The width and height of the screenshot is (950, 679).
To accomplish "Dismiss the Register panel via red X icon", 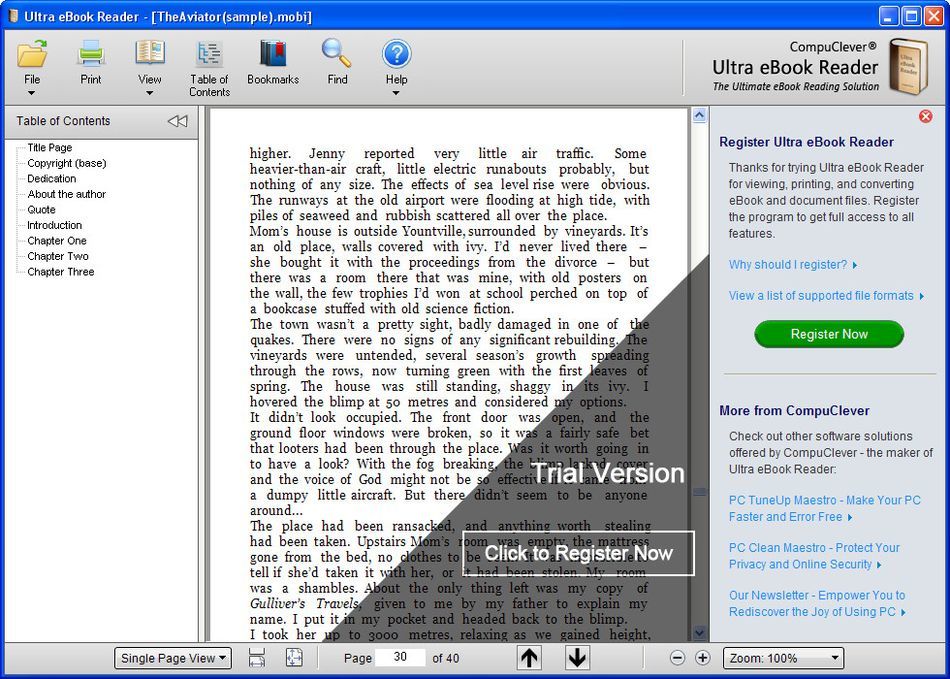I will point(926,116).
